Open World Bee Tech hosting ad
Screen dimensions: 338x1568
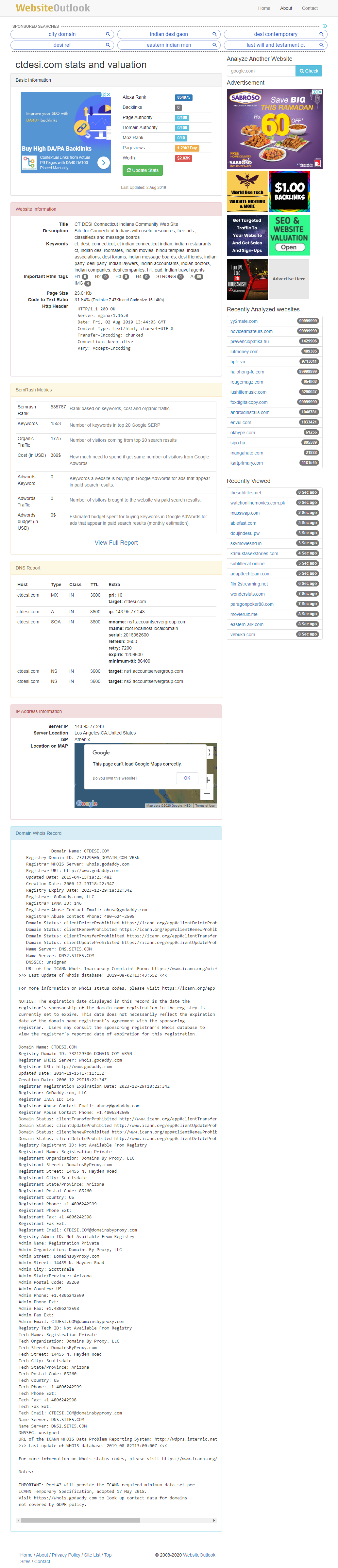pos(247,191)
